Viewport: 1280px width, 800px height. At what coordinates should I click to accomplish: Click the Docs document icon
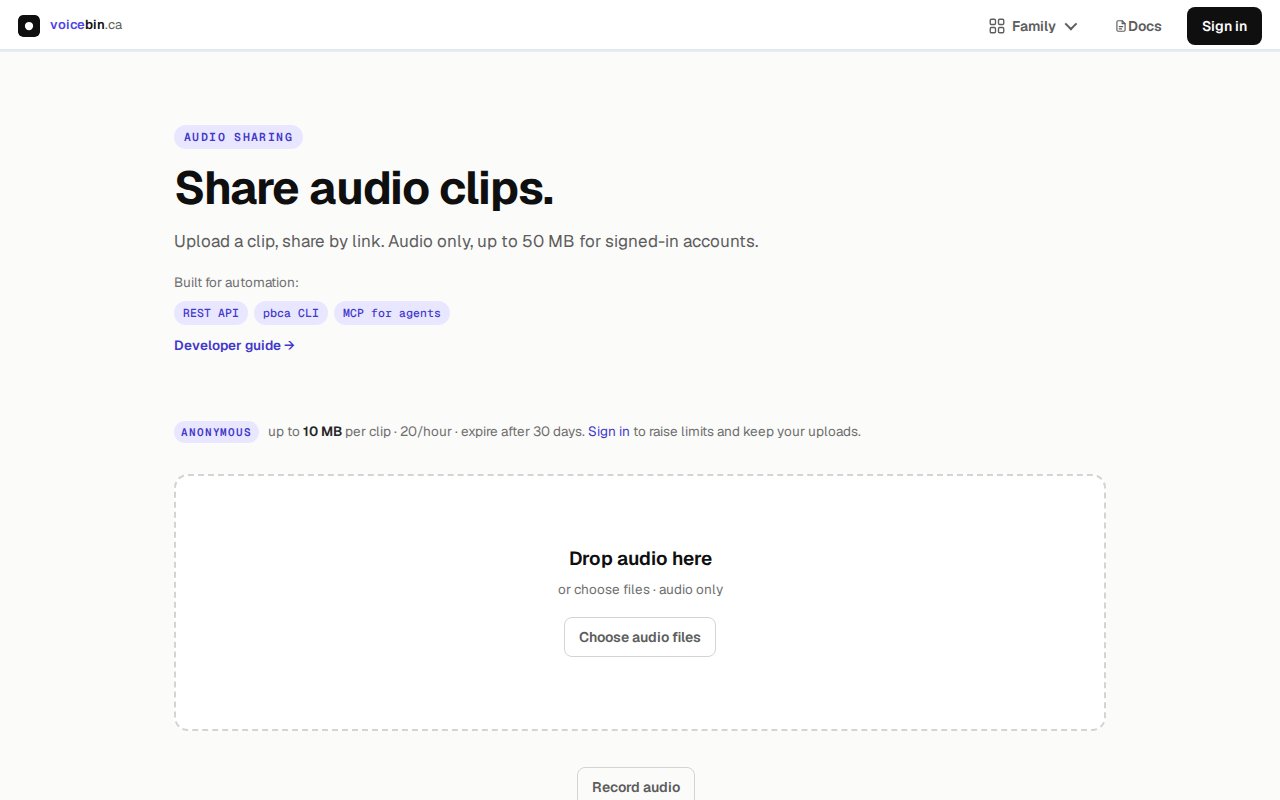click(x=1121, y=26)
